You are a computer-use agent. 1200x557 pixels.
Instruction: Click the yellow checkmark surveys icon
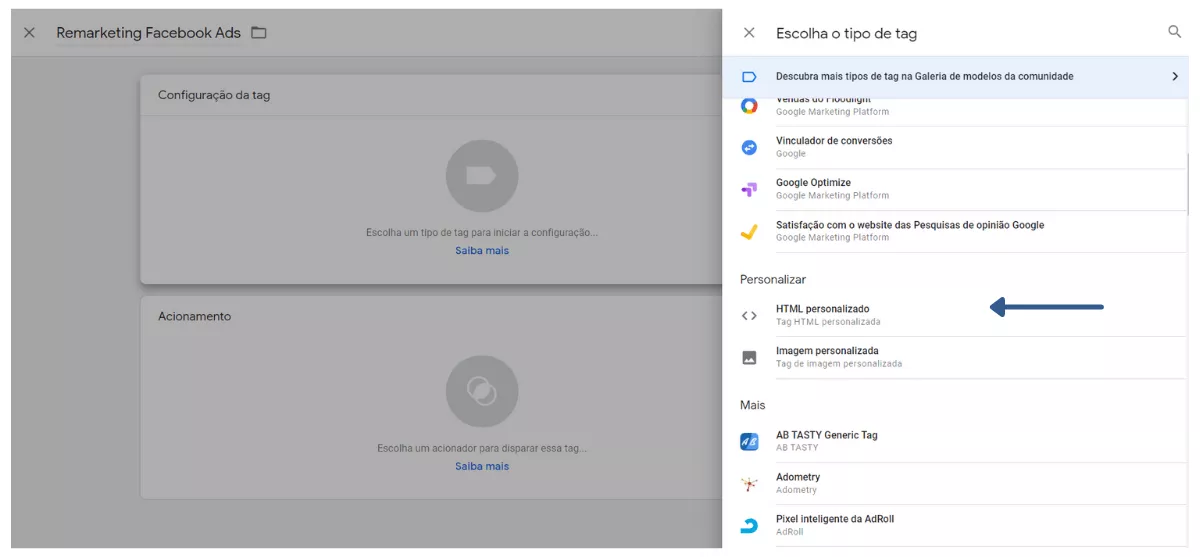[749, 231]
